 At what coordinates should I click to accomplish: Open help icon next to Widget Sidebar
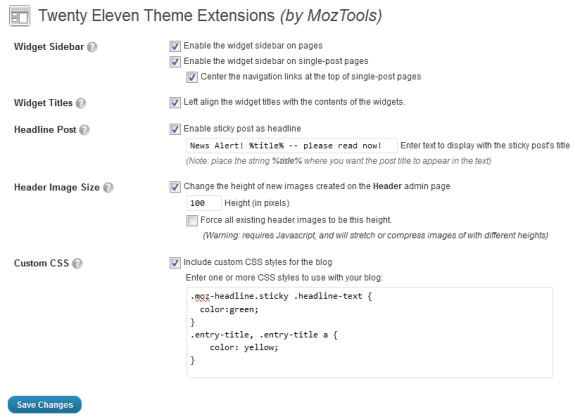[92, 47]
